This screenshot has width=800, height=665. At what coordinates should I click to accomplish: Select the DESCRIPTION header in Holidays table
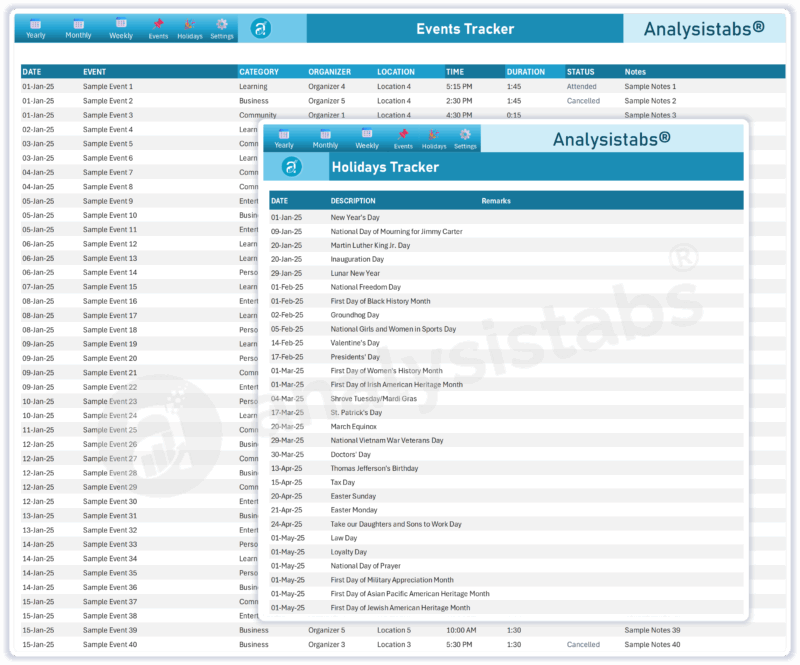point(353,201)
